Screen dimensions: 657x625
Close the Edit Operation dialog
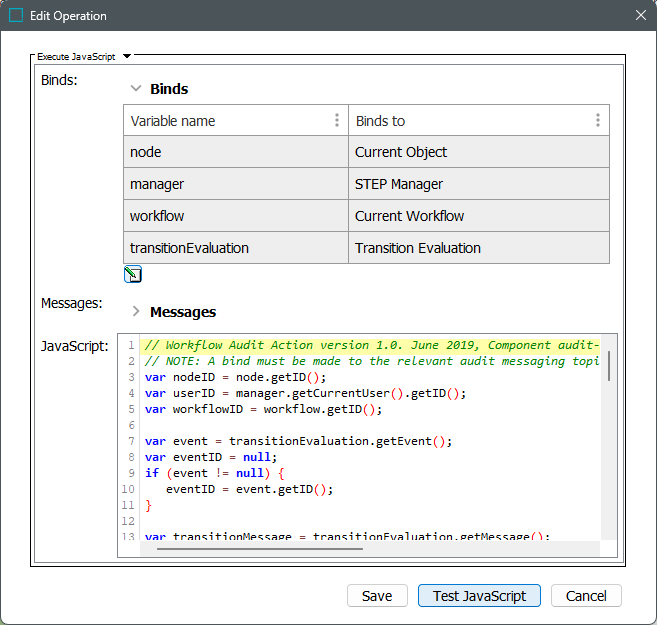point(640,15)
